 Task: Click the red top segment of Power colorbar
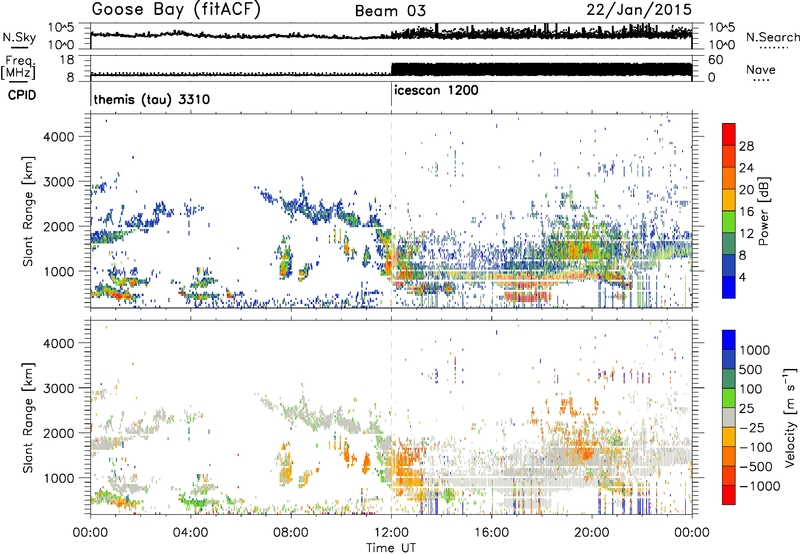click(729, 134)
